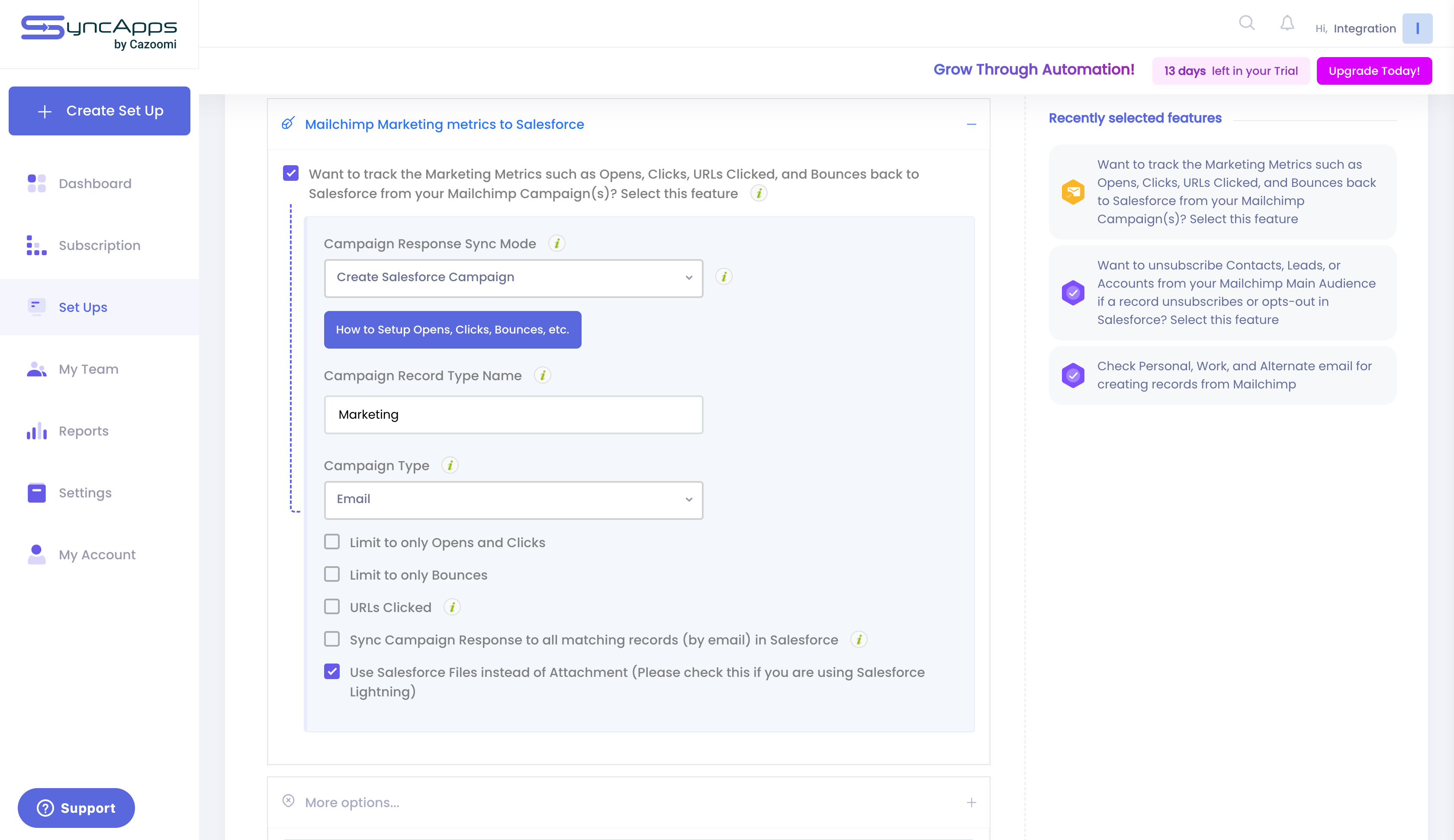
Task: Click info icon after marketing metrics feature description
Action: (x=759, y=193)
